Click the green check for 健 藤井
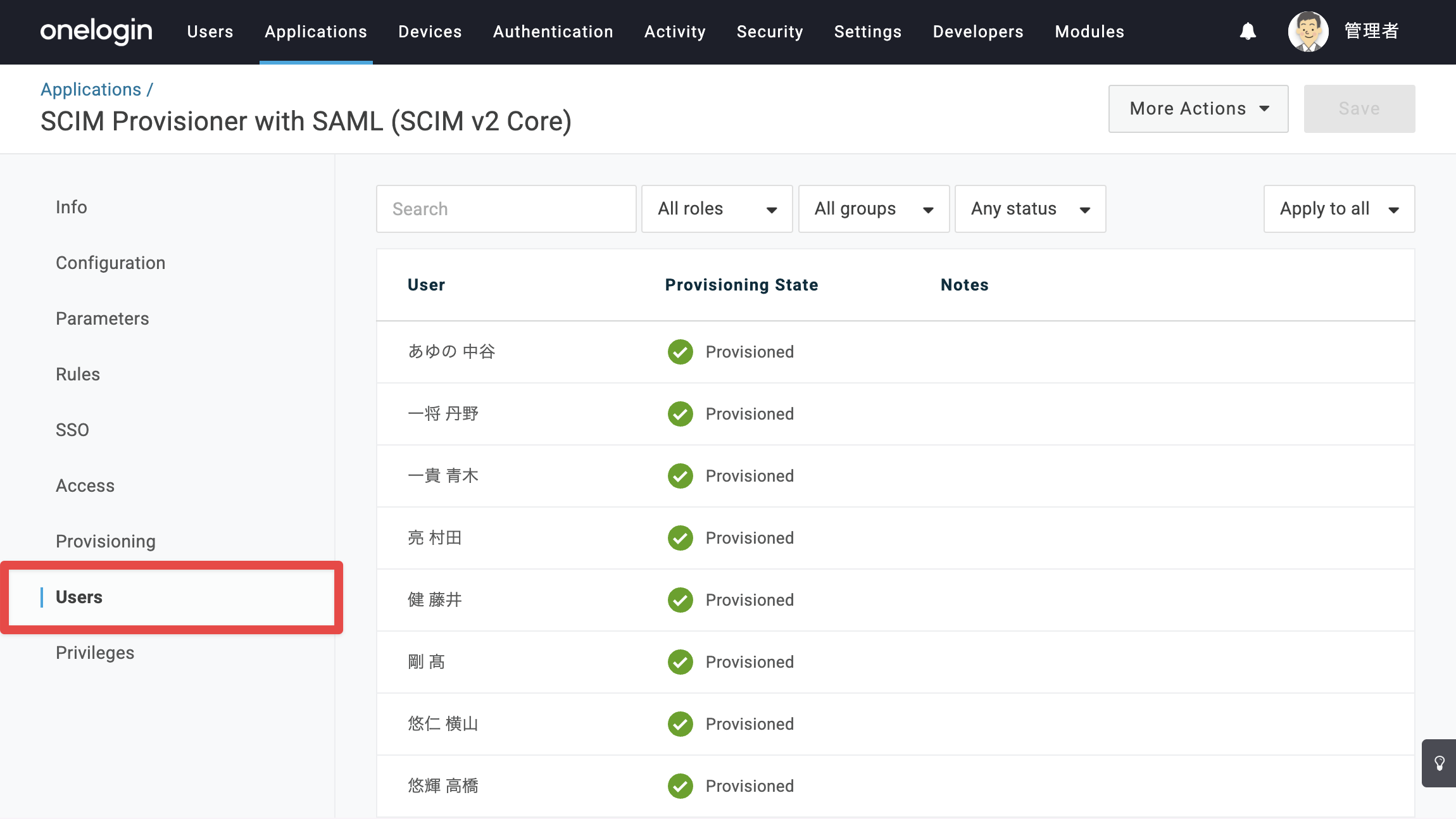Image resolution: width=1456 pixels, height=819 pixels. pyautogui.click(x=681, y=600)
